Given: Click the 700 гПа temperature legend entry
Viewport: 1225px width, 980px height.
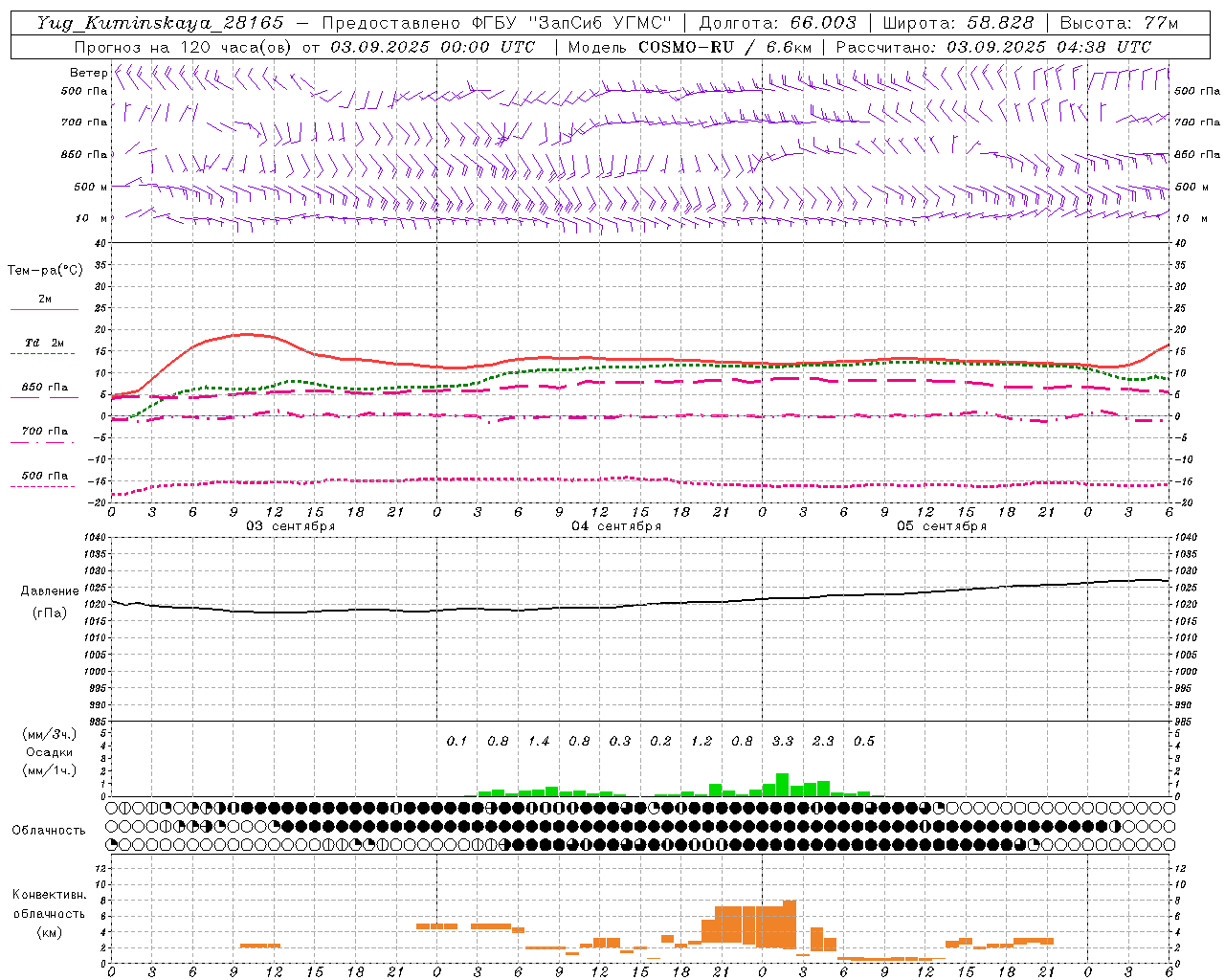Looking at the screenshot, I should click(x=44, y=435).
